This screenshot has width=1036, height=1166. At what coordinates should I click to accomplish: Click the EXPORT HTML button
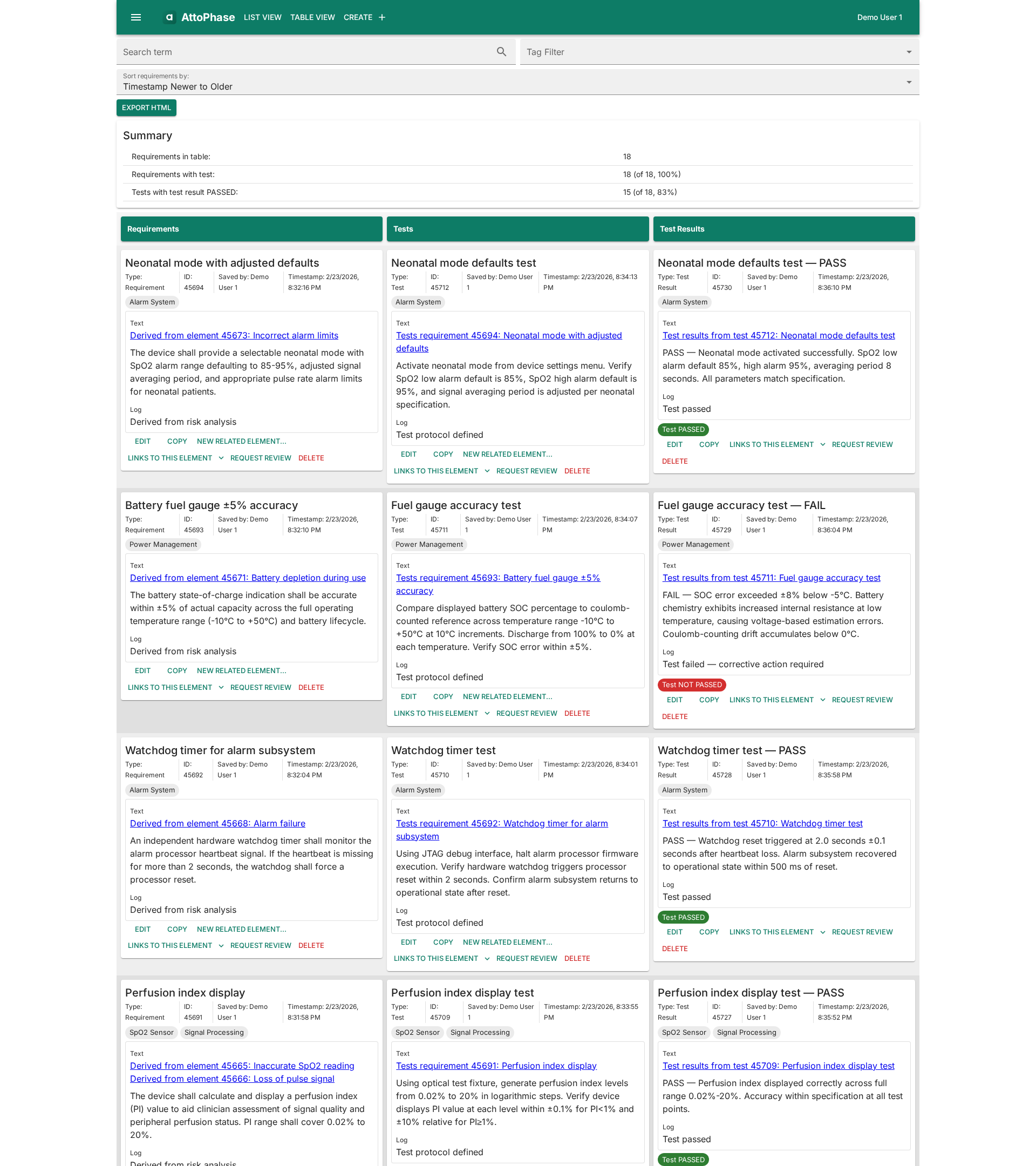146,107
